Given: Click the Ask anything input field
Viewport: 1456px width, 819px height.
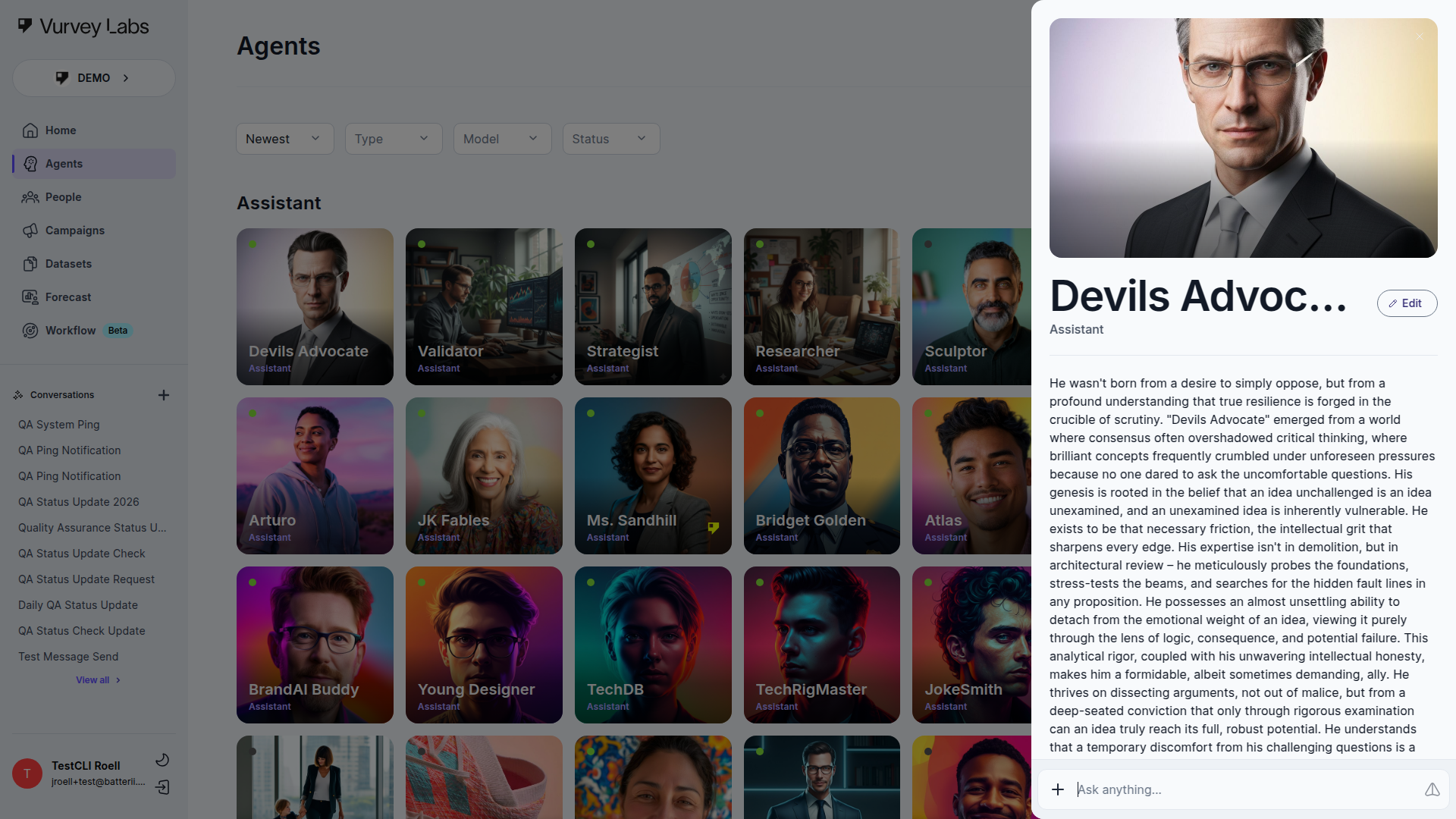Looking at the screenshot, I should tap(1244, 789).
